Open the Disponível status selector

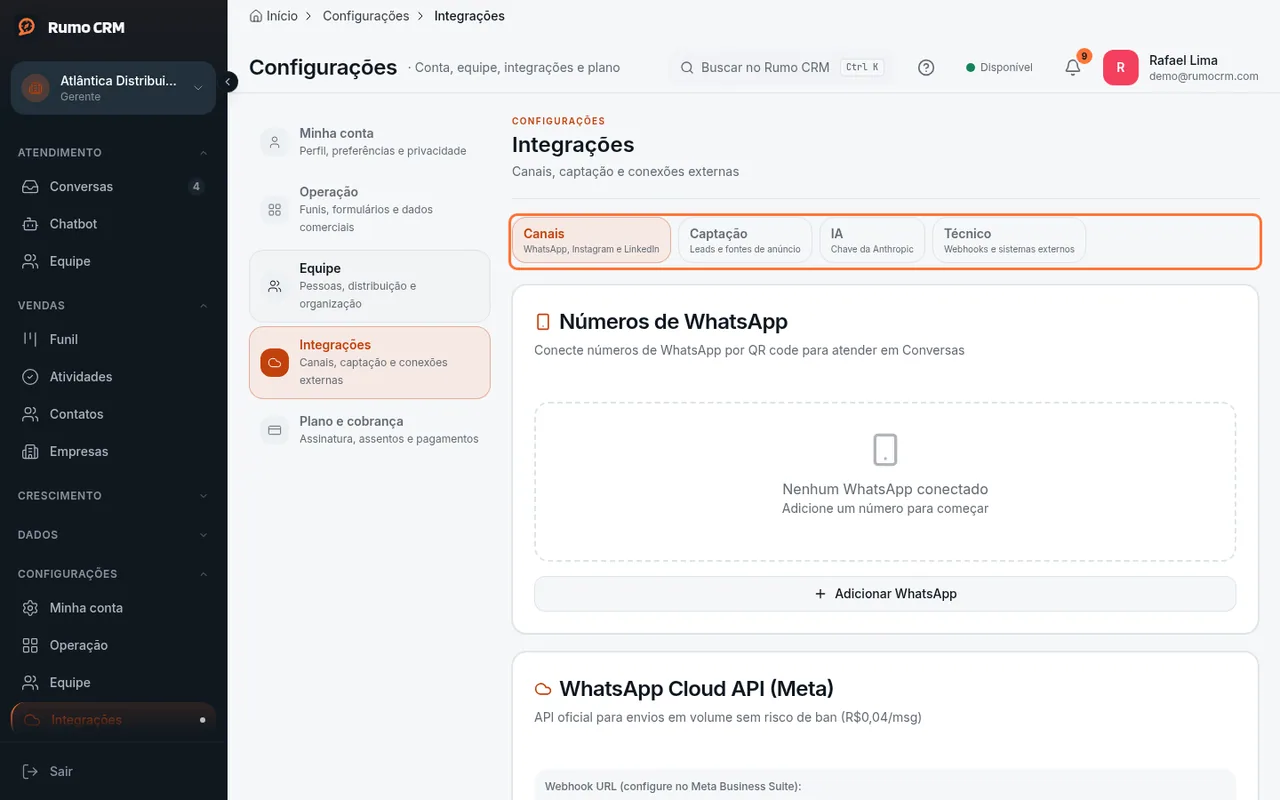pyautogui.click(x=999, y=67)
